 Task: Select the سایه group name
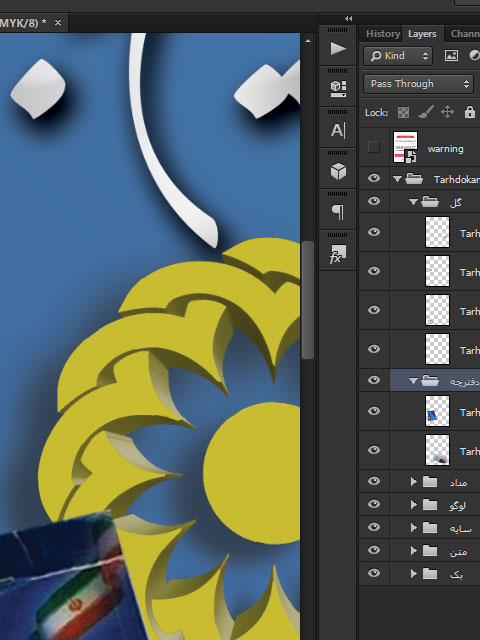pos(460,529)
